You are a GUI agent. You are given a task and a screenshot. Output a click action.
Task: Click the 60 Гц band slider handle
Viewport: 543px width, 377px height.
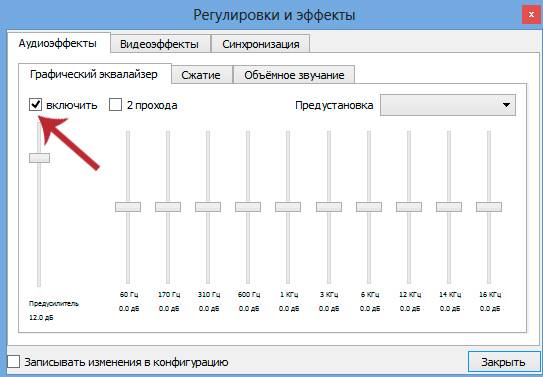point(128,207)
